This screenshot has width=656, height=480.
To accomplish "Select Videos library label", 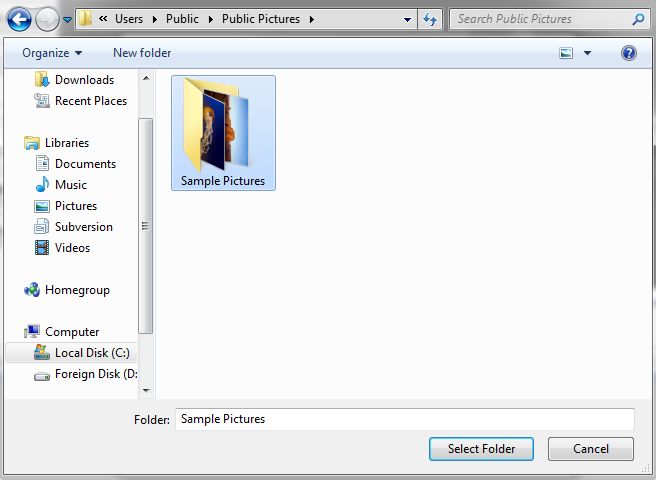I will [72, 248].
